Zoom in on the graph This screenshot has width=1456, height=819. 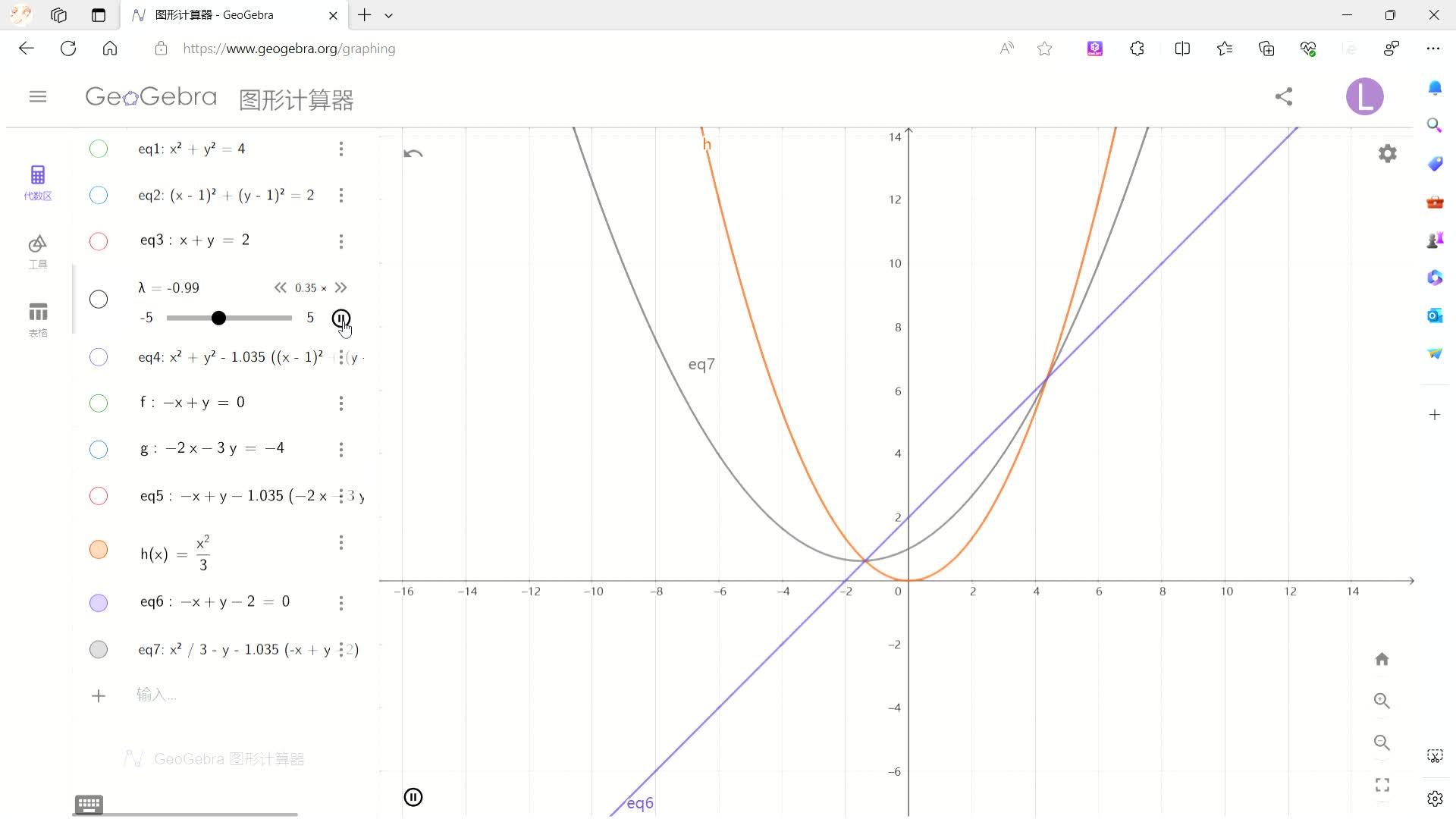1382,701
